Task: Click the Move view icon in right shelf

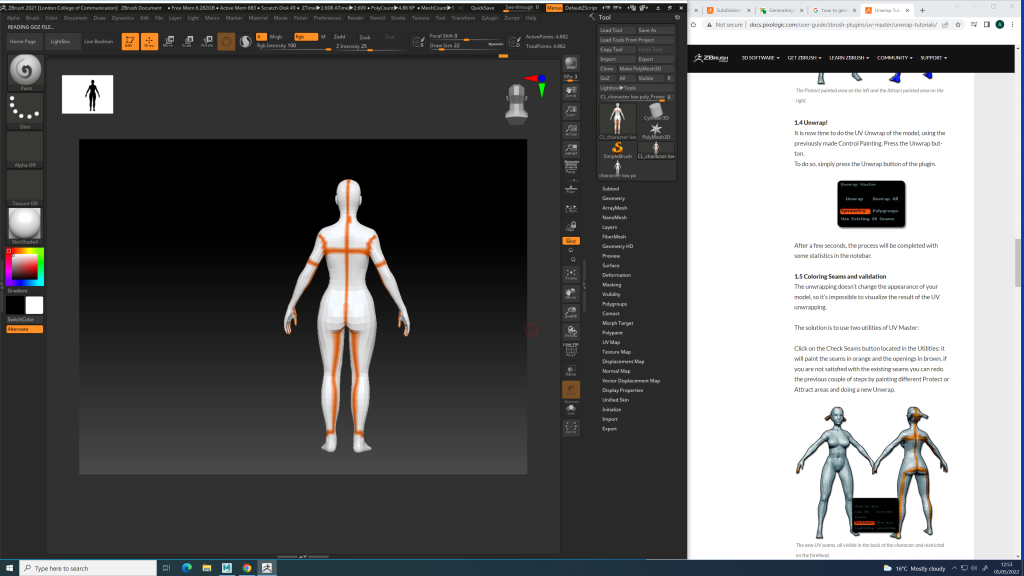Action: [x=571, y=293]
